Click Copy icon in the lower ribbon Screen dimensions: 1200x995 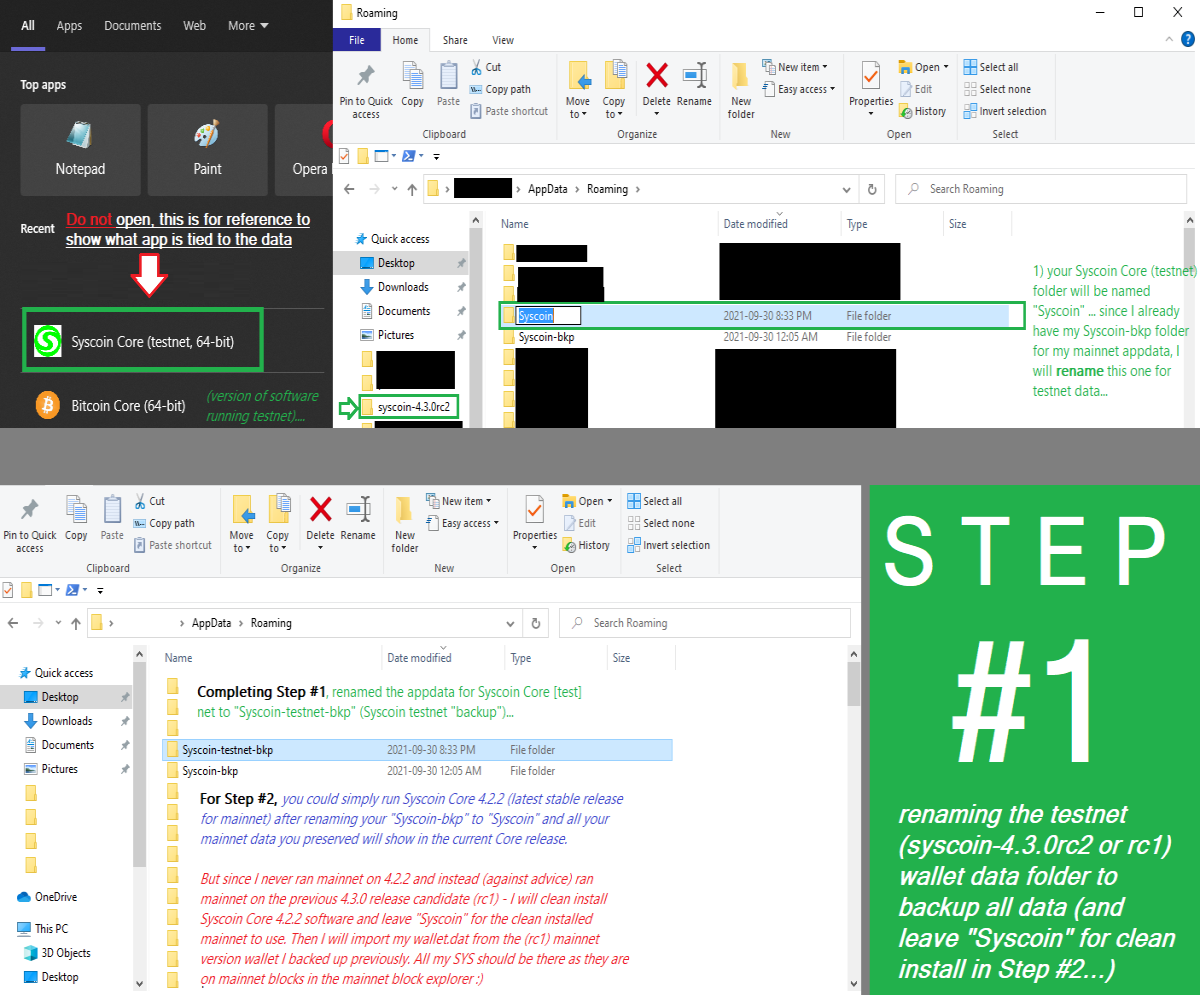[76, 518]
